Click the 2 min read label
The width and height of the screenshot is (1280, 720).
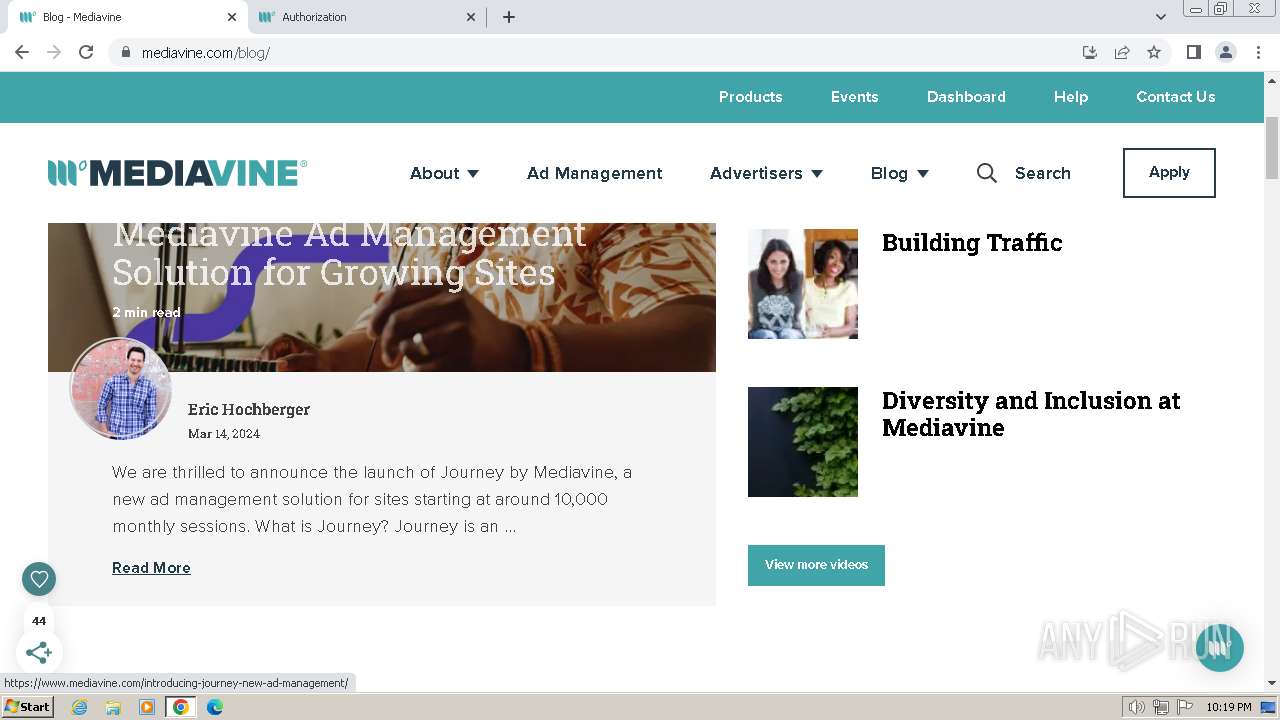(146, 312)
